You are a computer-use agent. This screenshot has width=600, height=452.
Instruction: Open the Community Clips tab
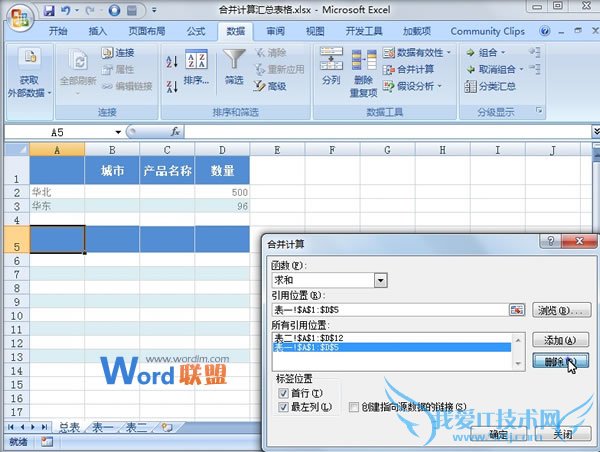[x=488, y=31]
